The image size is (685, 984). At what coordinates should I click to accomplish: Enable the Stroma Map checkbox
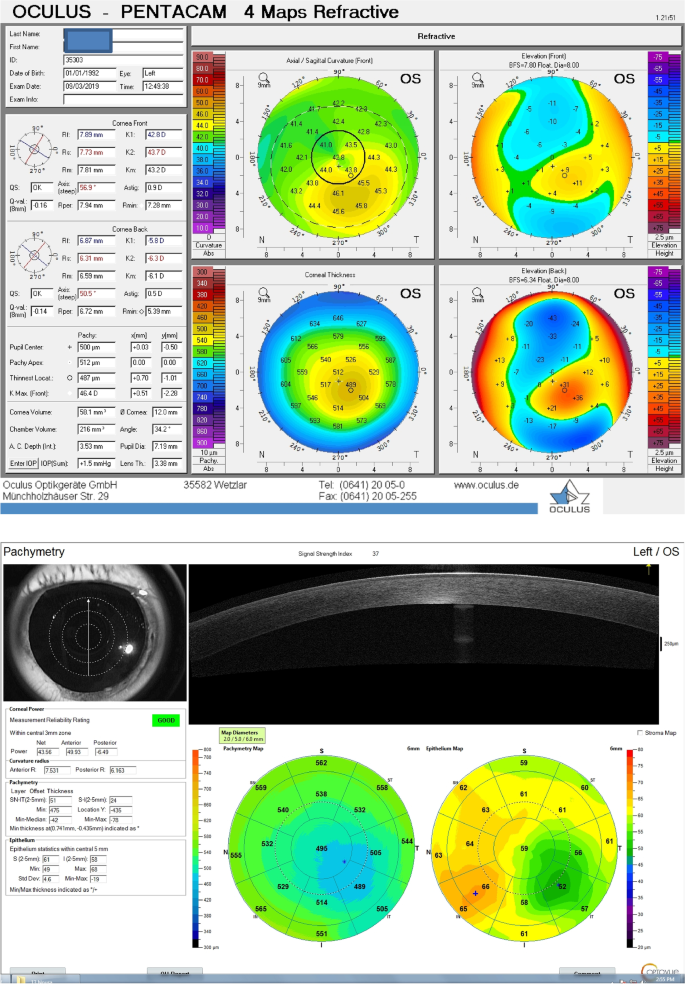pyautogui.click(x=641, y=732)
